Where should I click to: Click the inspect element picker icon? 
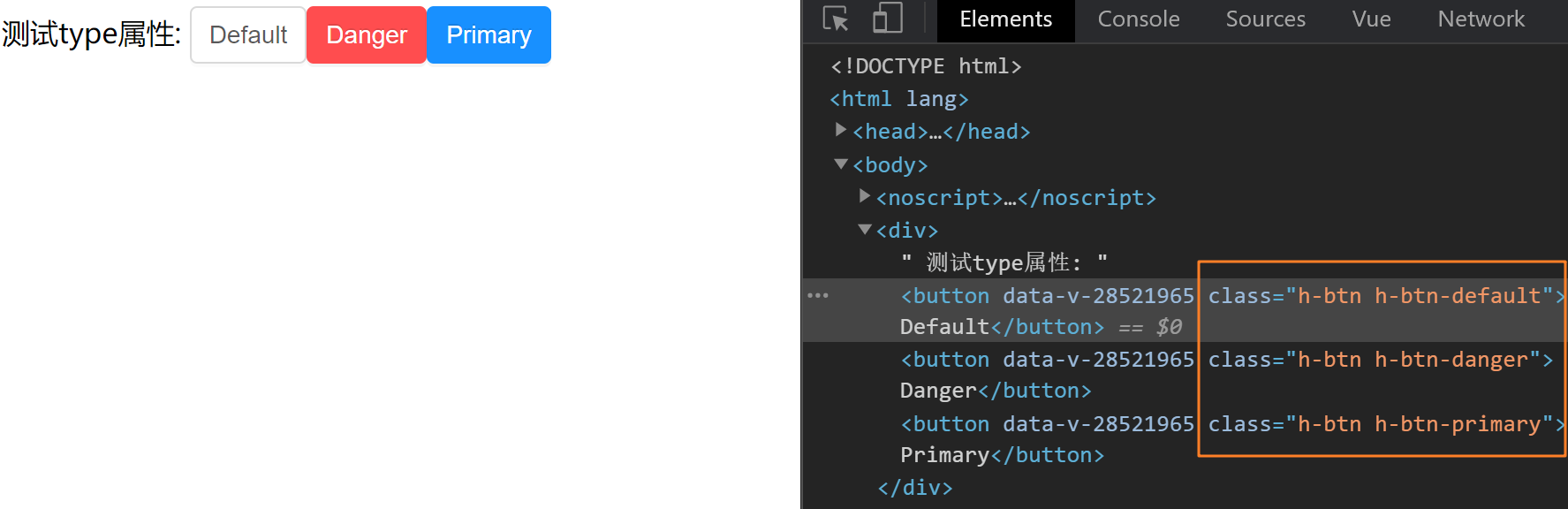[x=836, y=19]
